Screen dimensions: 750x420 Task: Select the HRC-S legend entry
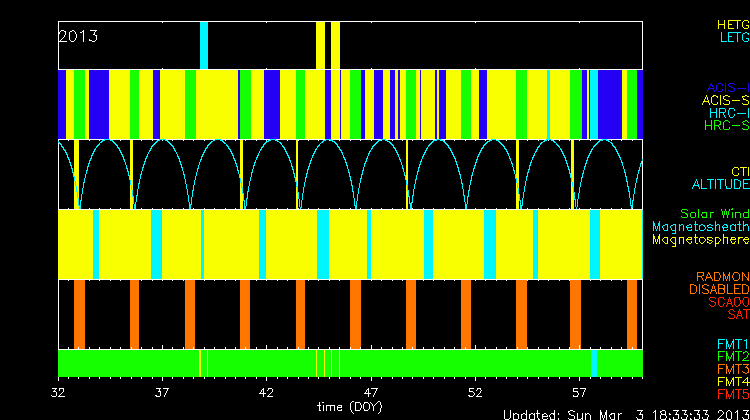pyautogui.click(x=725, y=126)
